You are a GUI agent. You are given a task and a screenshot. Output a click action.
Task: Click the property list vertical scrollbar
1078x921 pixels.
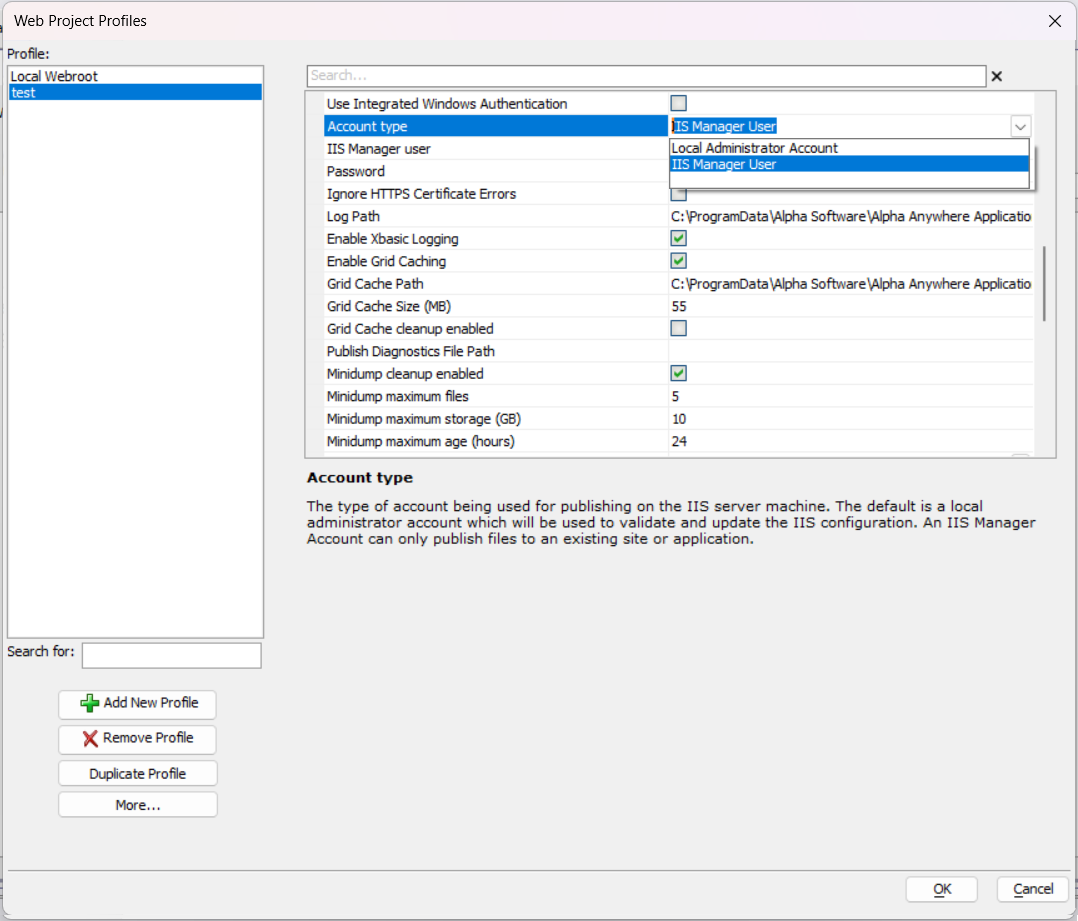tap(1044, 283)
